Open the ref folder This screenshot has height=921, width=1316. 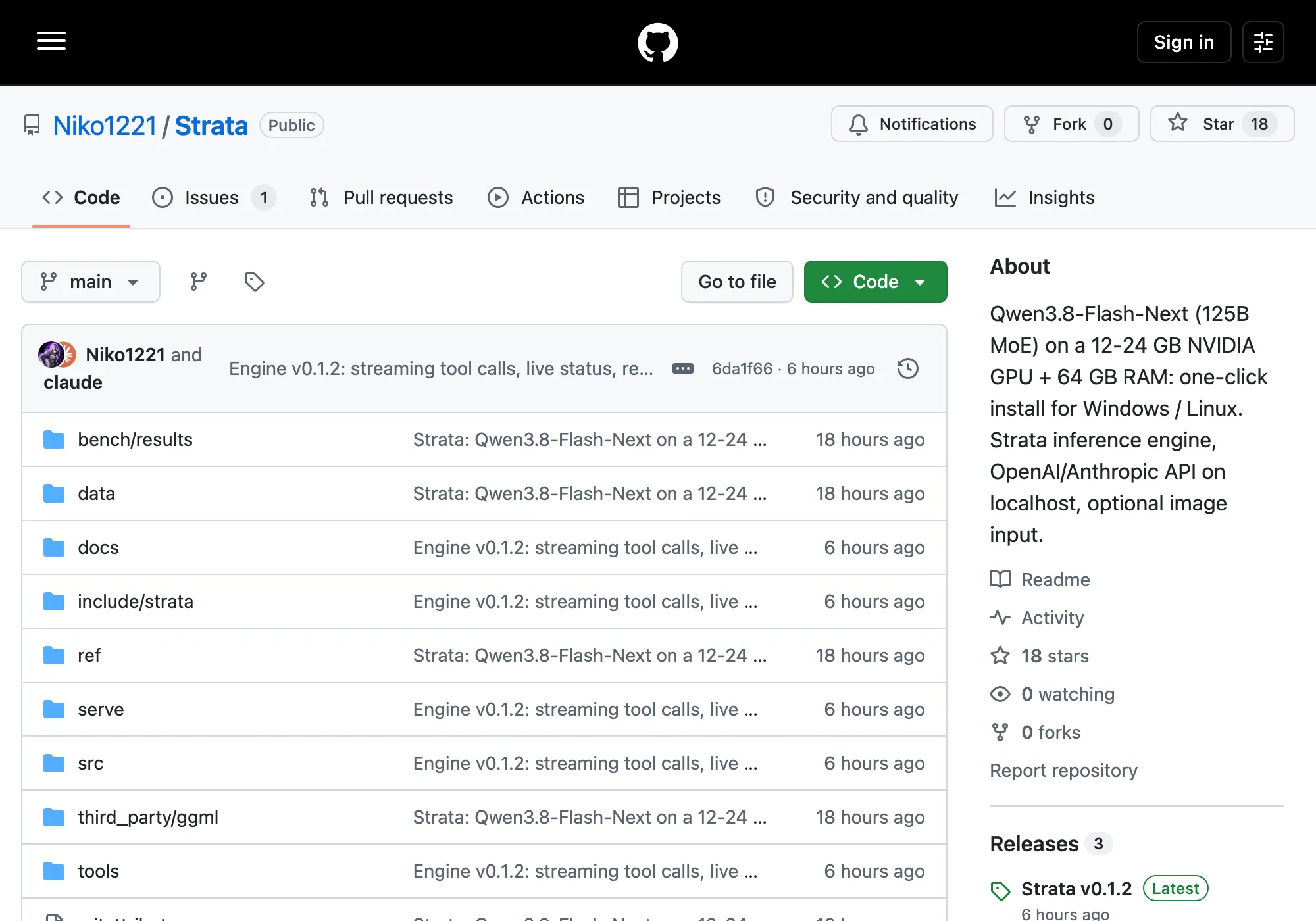click(89, 655)
